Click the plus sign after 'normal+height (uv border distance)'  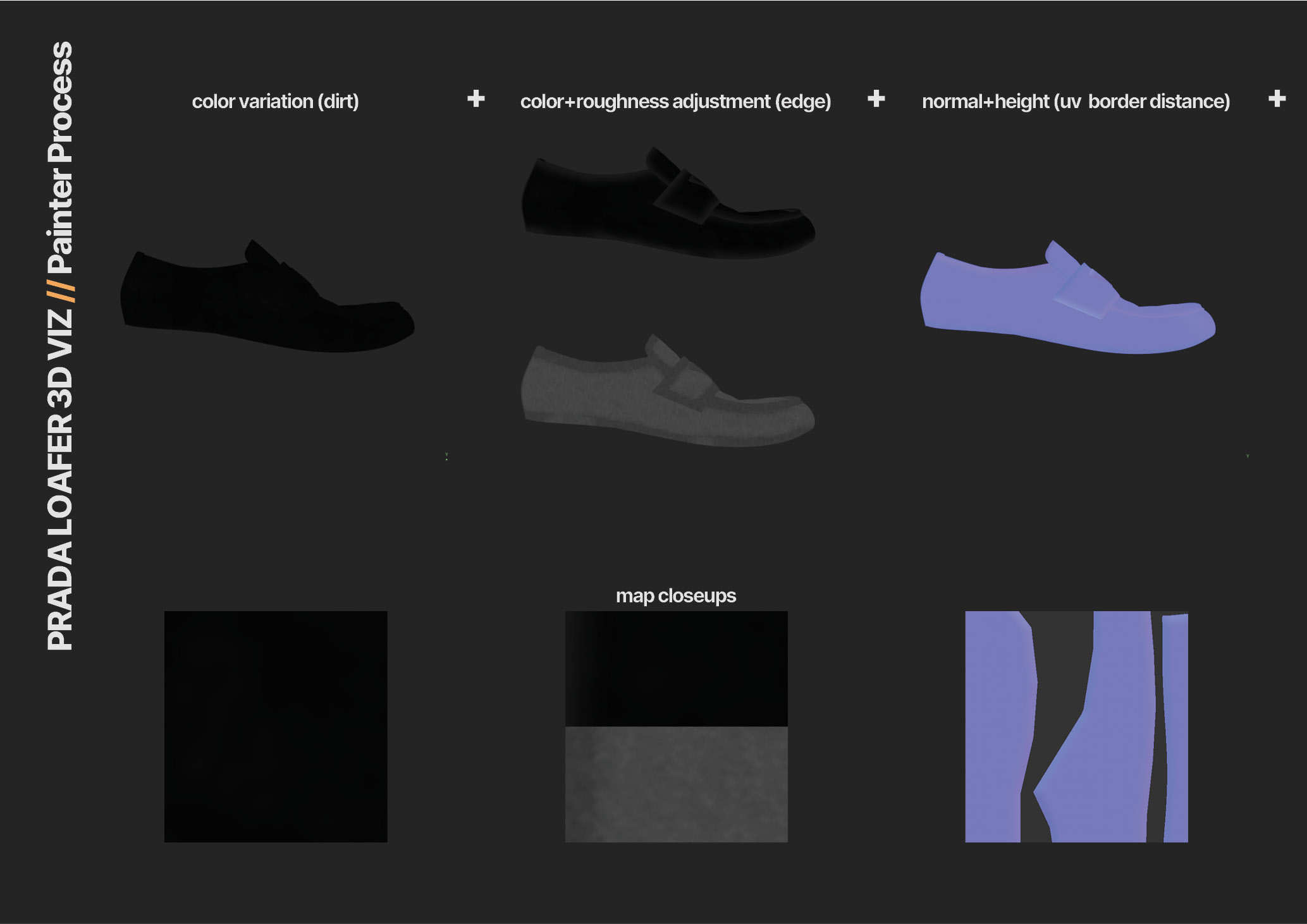pos(1277,99)
